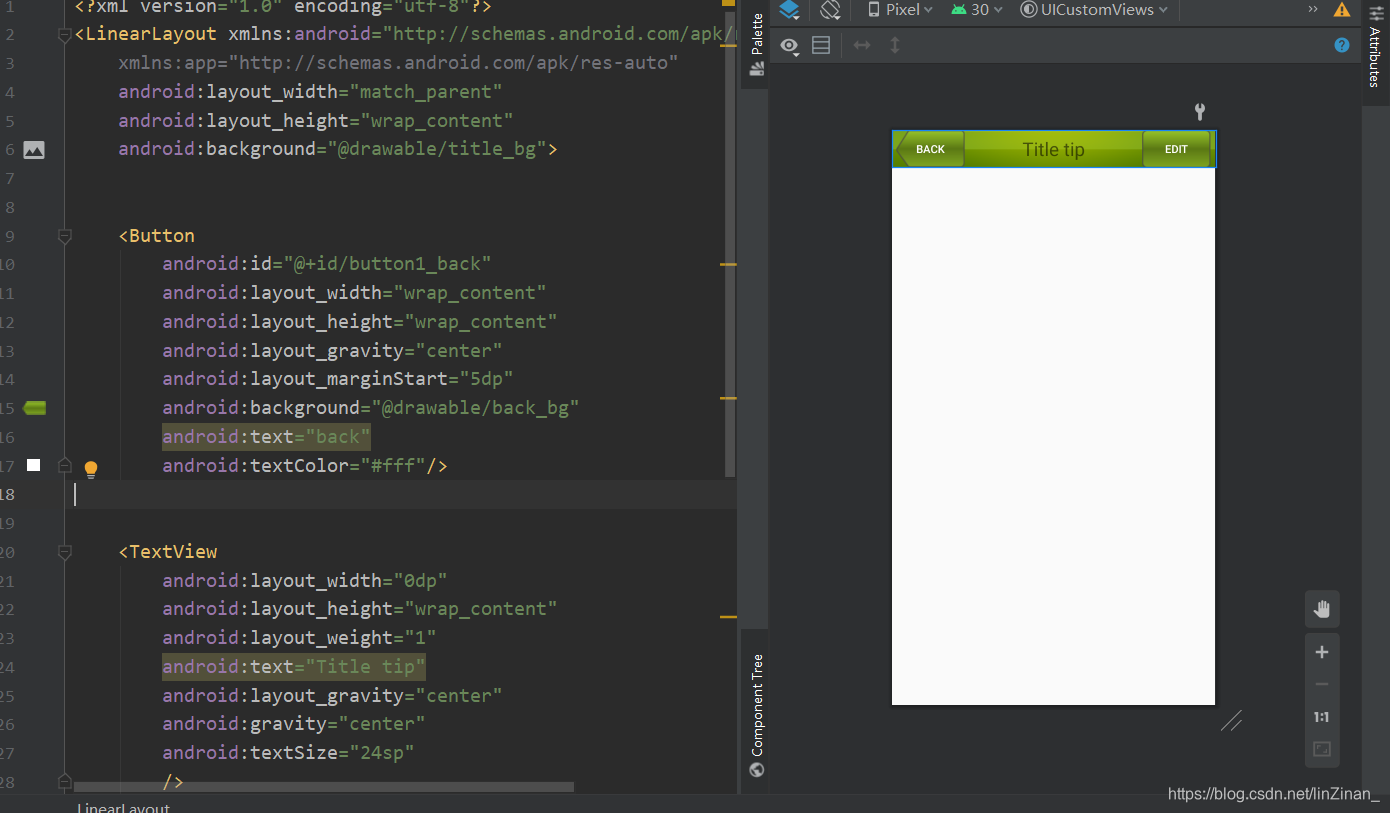Viewport: 1390px width, 813px height.
Task: Click the <Button opening tag text
Action: (157, 236)
